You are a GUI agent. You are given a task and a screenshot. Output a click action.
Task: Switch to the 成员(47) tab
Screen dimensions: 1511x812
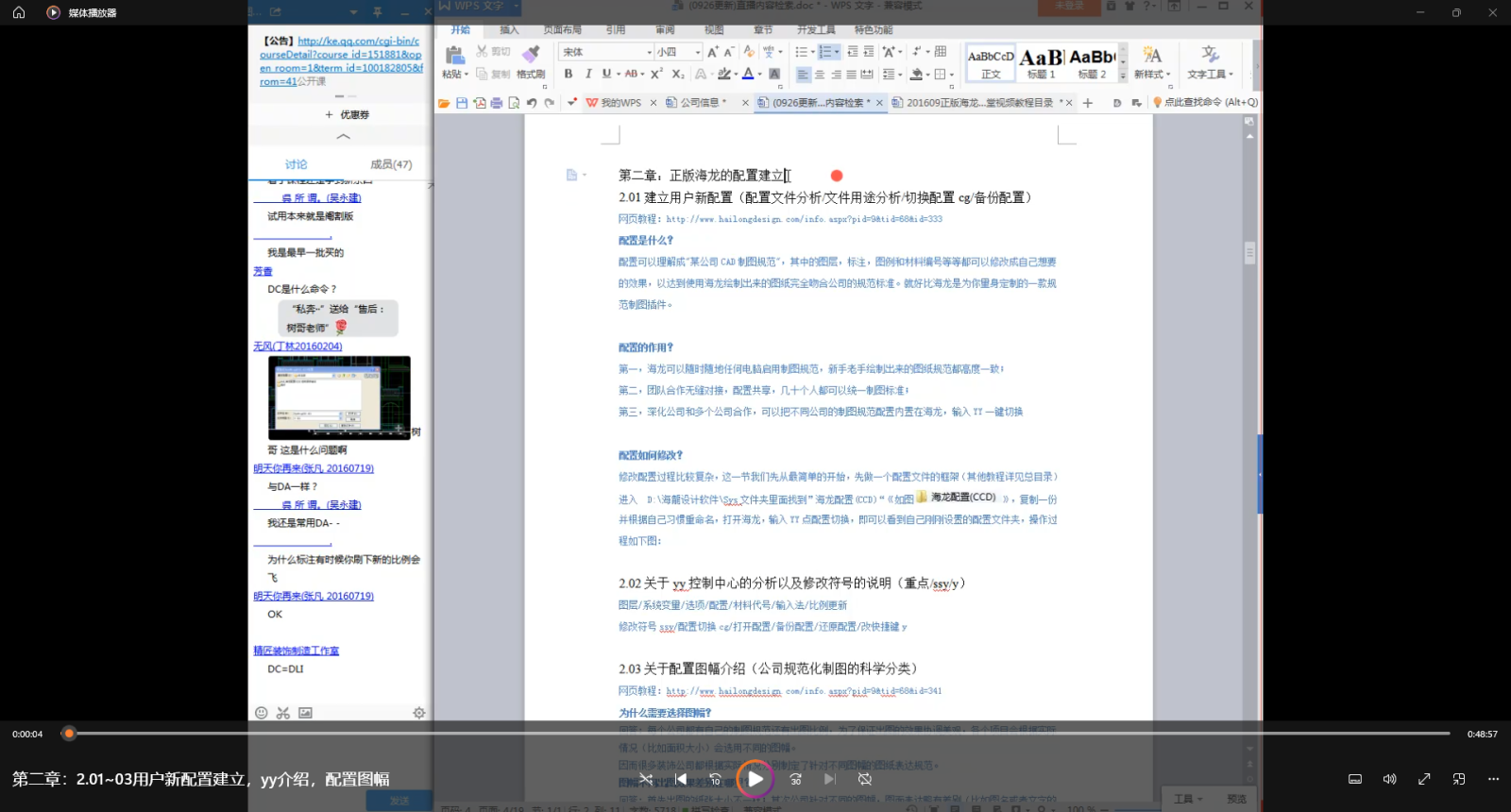(390, 164)
